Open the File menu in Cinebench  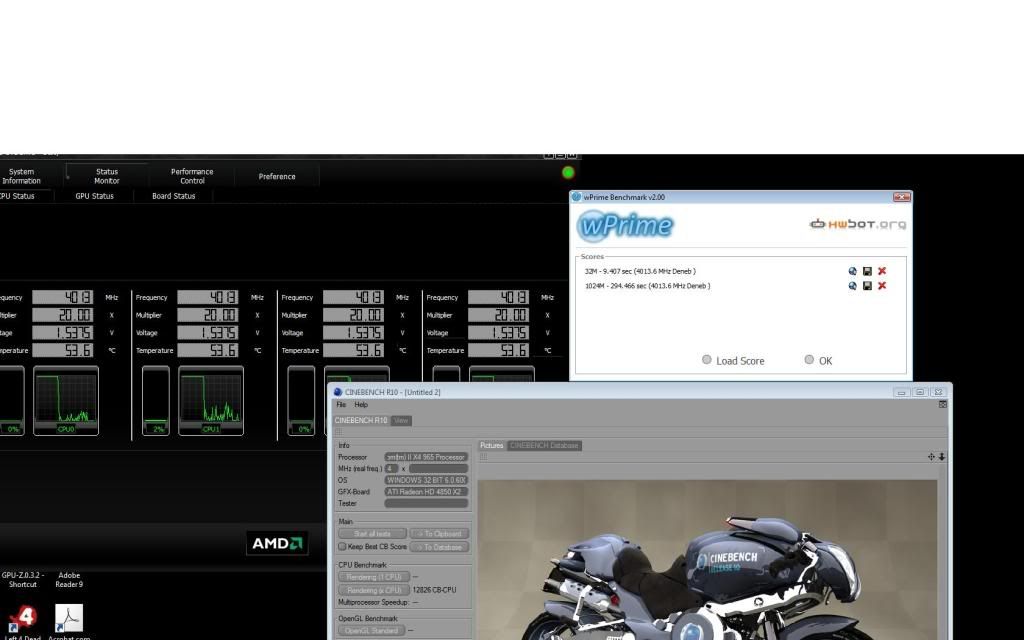click(341, 405)
